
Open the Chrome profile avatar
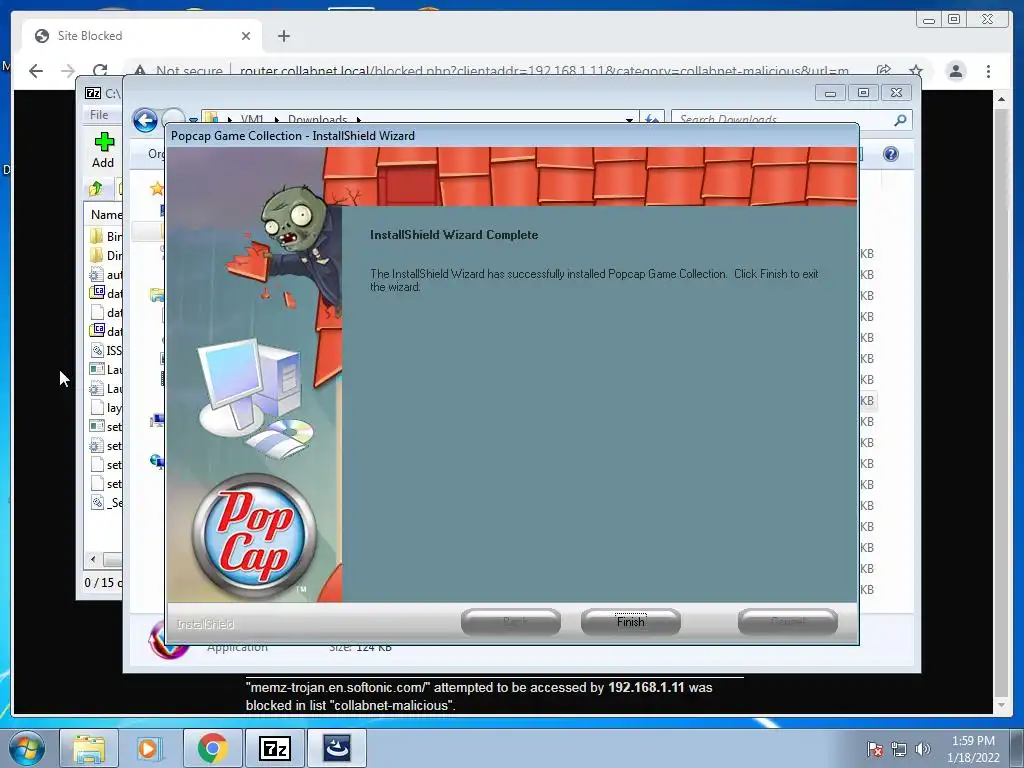coord(955,71)
